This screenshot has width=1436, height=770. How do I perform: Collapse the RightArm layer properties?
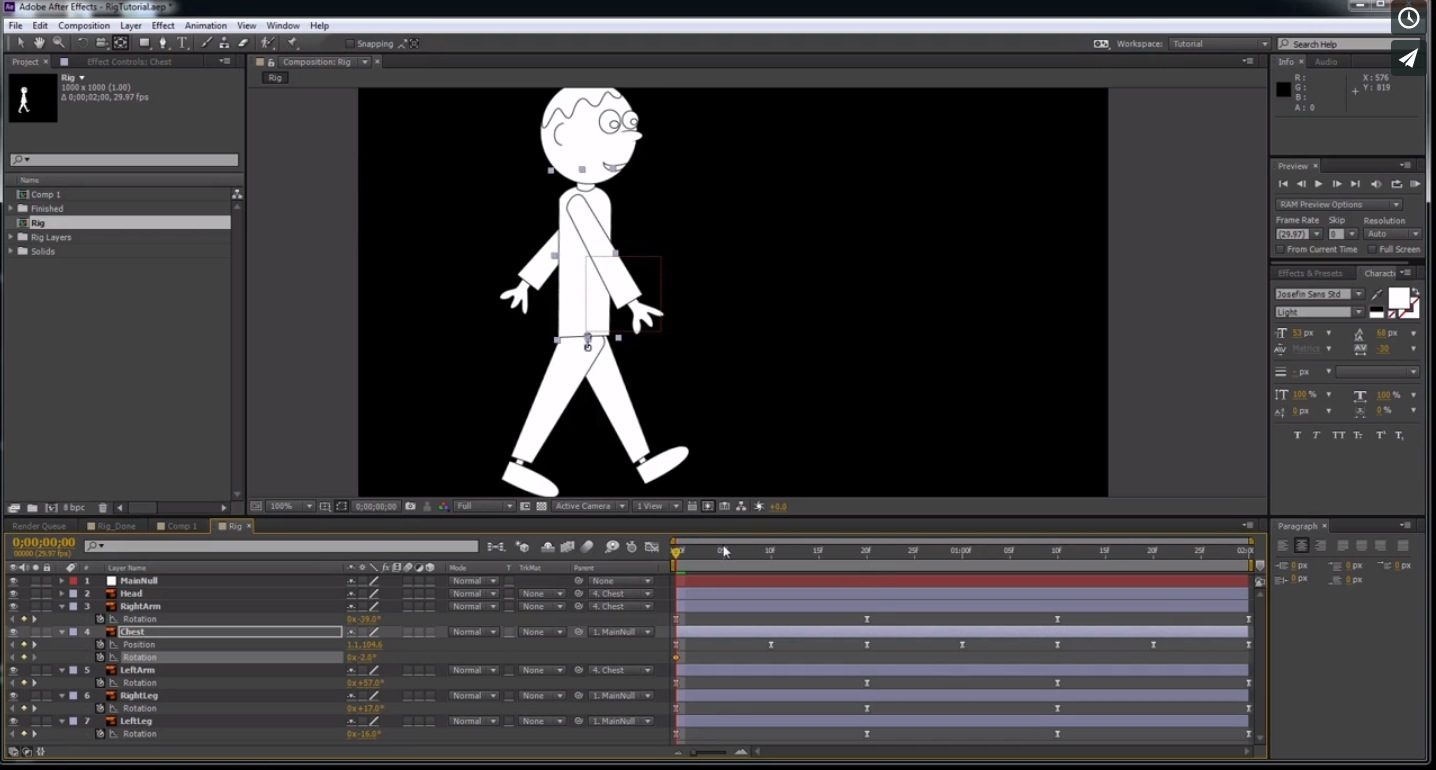[61, 606]
